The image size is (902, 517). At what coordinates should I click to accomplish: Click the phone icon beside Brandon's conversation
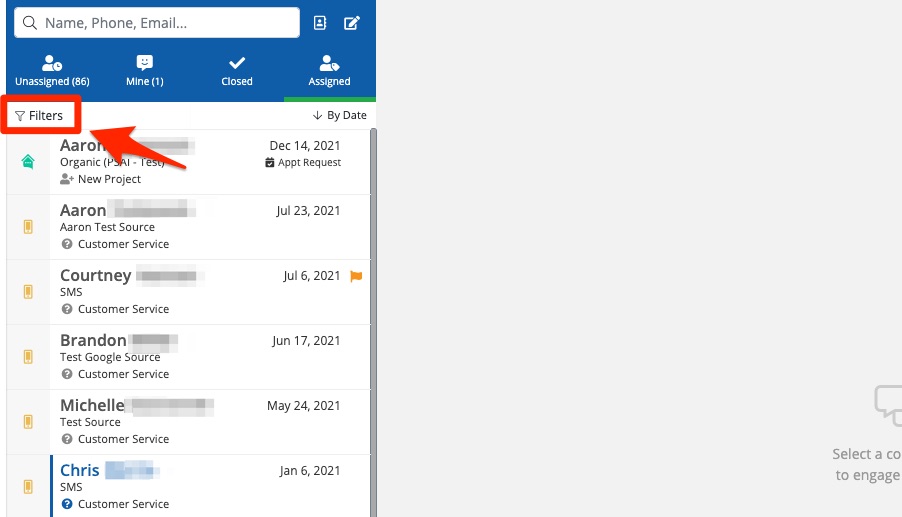(x=28, y=357)
